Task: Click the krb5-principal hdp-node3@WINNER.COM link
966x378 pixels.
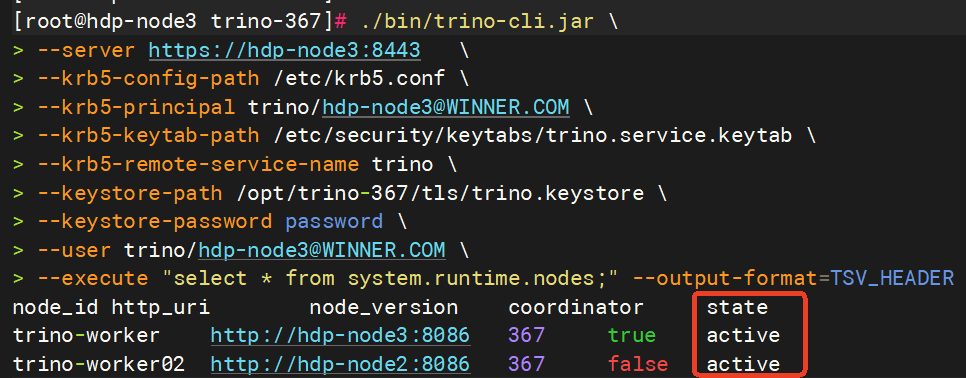Action: pyautogui.click(x=446, y=107)
